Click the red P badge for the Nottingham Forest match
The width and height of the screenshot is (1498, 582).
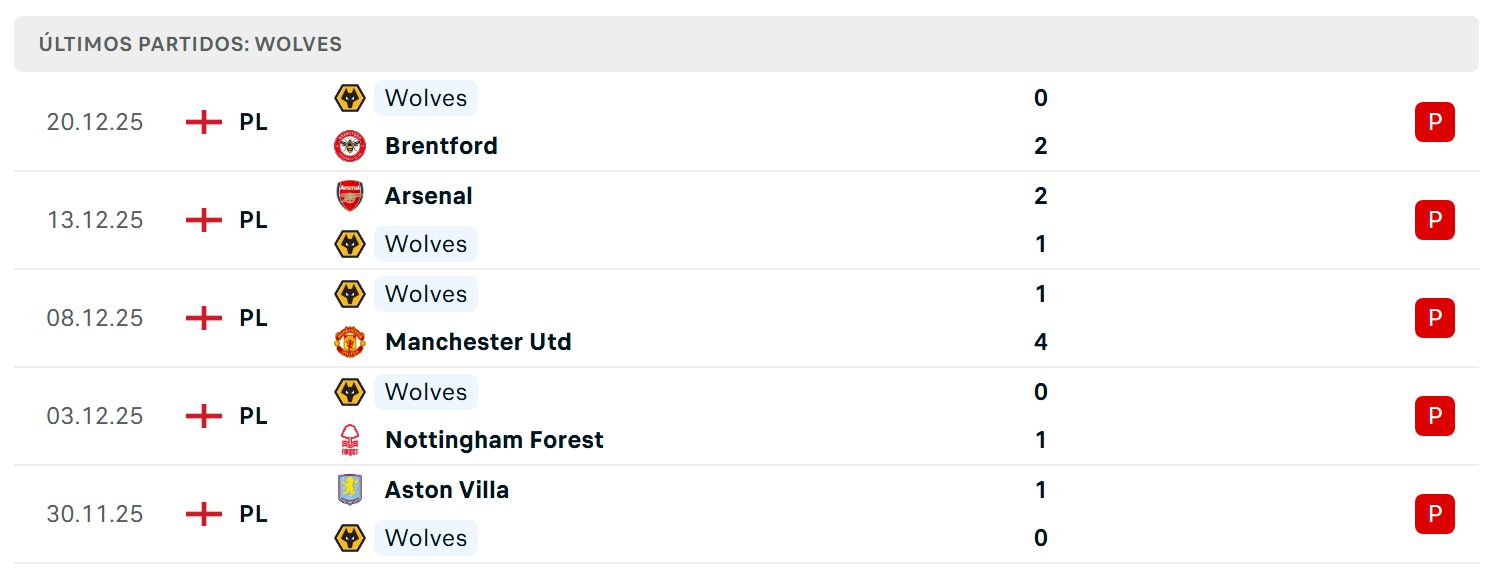coord(1435,416)
